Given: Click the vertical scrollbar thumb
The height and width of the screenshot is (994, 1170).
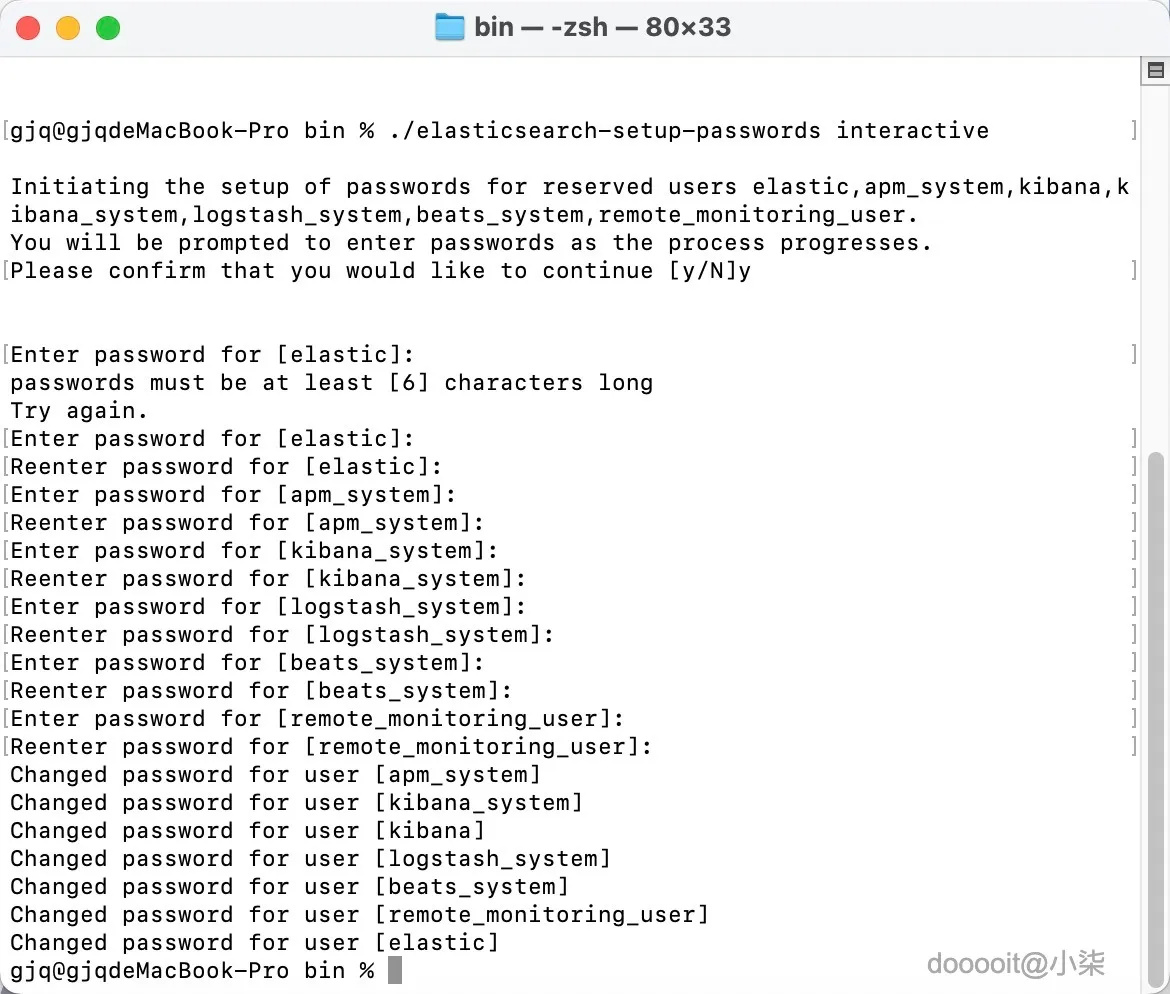Looking at the screenshot, I should (x=1155, y=700).
